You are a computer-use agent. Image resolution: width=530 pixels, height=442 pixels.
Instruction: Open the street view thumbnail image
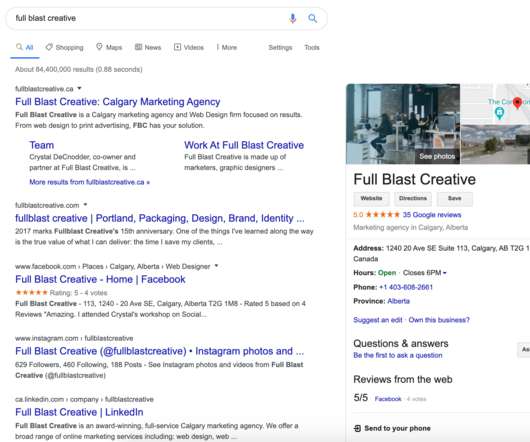click(496, 144)
